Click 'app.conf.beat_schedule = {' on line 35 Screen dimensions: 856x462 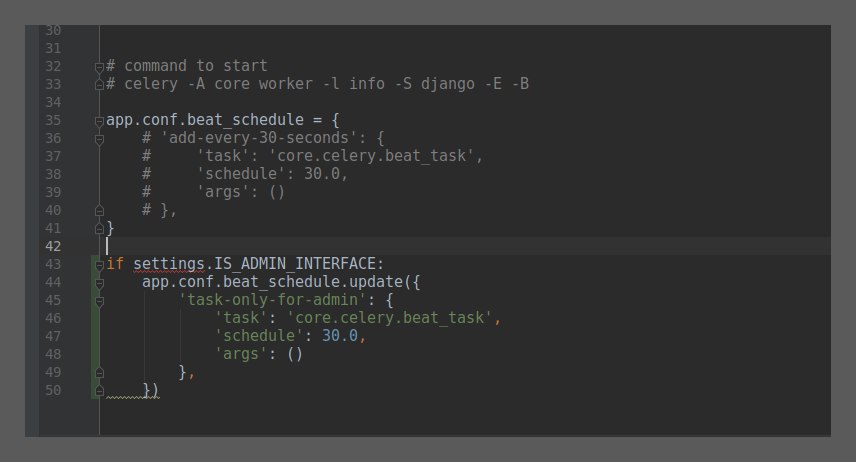223,120
